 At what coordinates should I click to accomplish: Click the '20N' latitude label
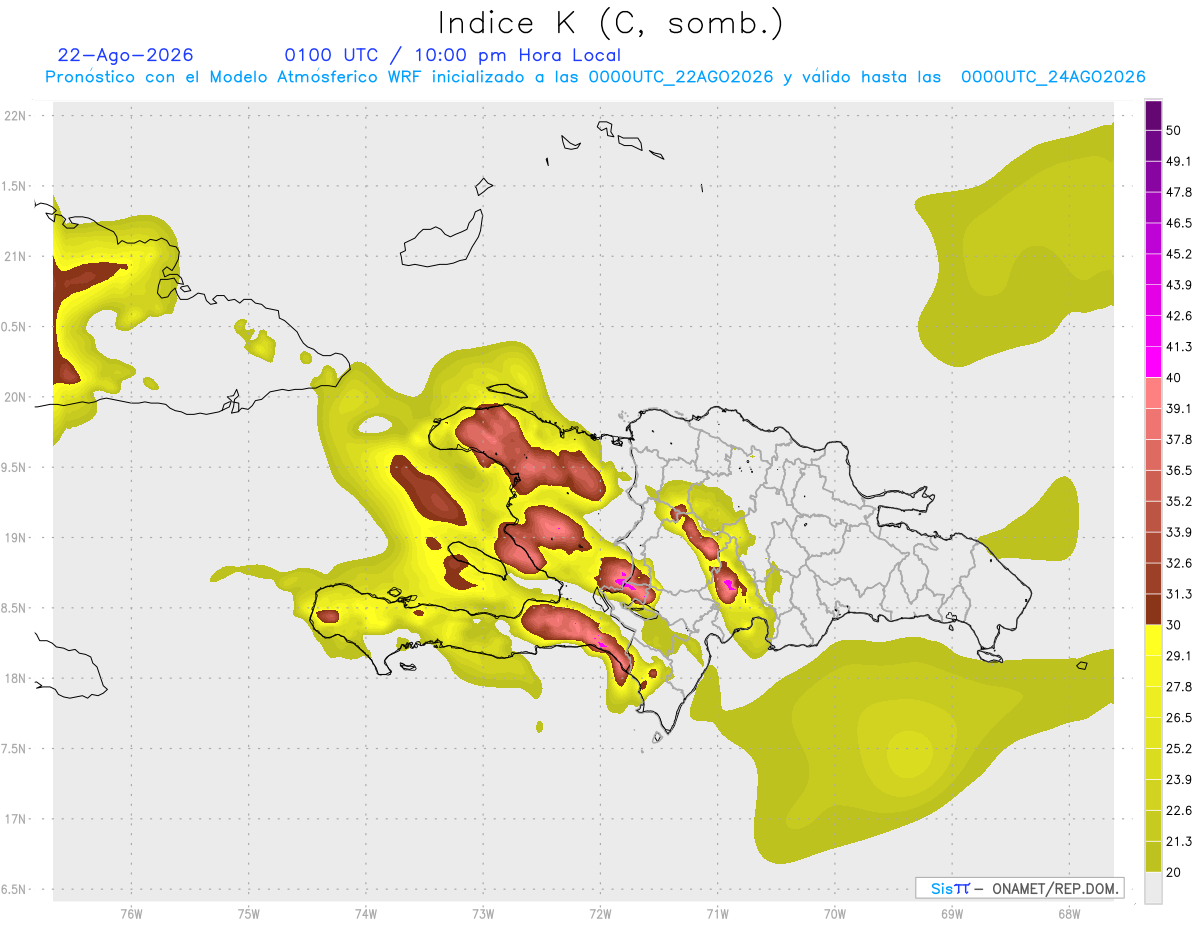click(x=15, y=397)
